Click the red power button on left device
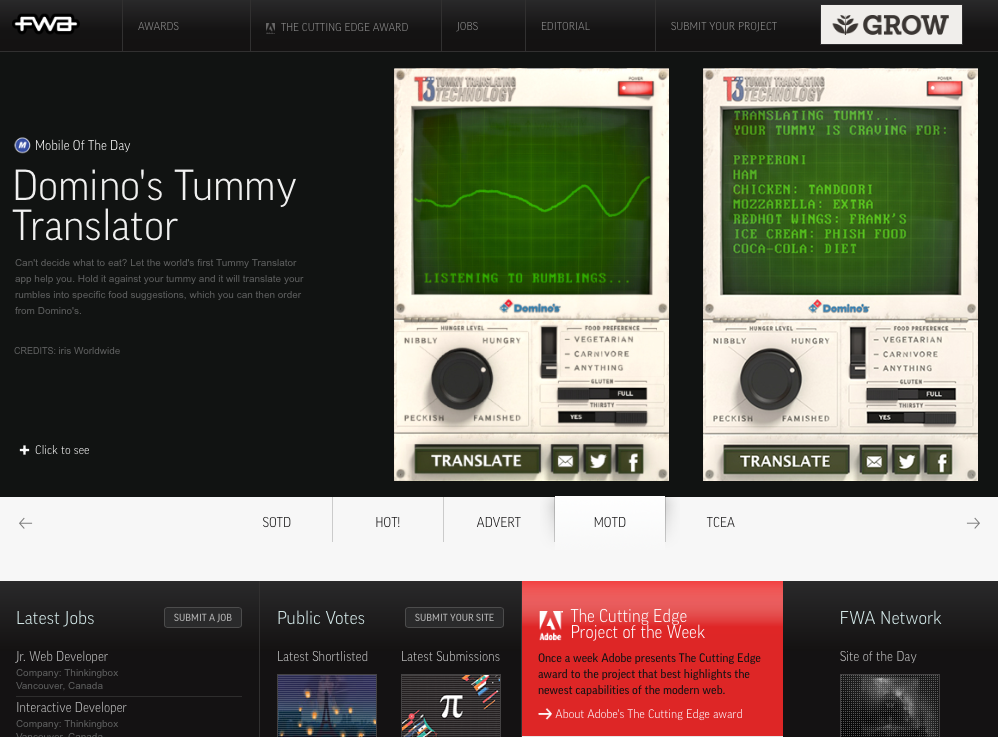Image resolution: width=998 pixels, height=737 pixels. pos(636,88)
